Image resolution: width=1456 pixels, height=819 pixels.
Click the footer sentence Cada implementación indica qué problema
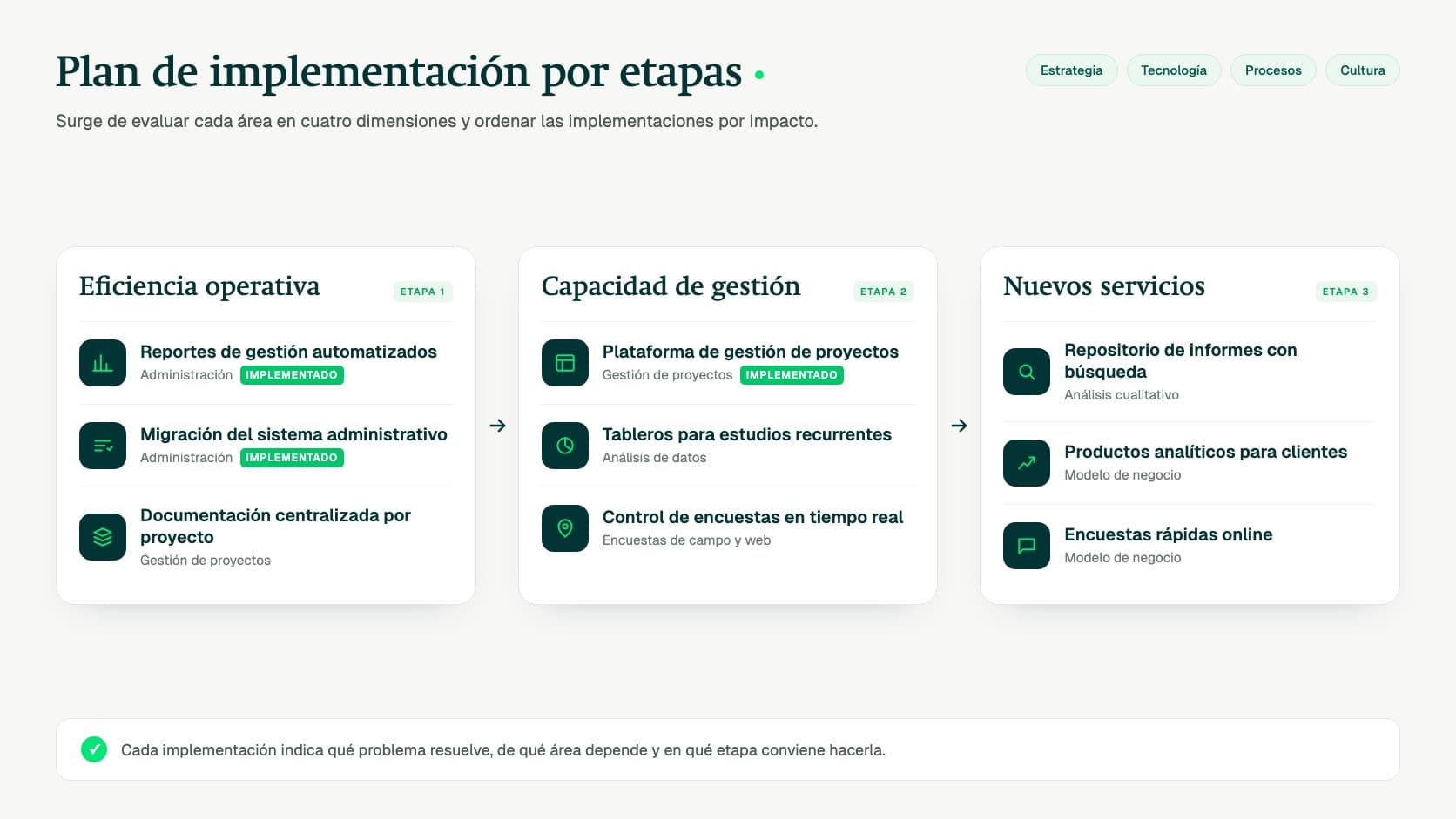(502, 750)
